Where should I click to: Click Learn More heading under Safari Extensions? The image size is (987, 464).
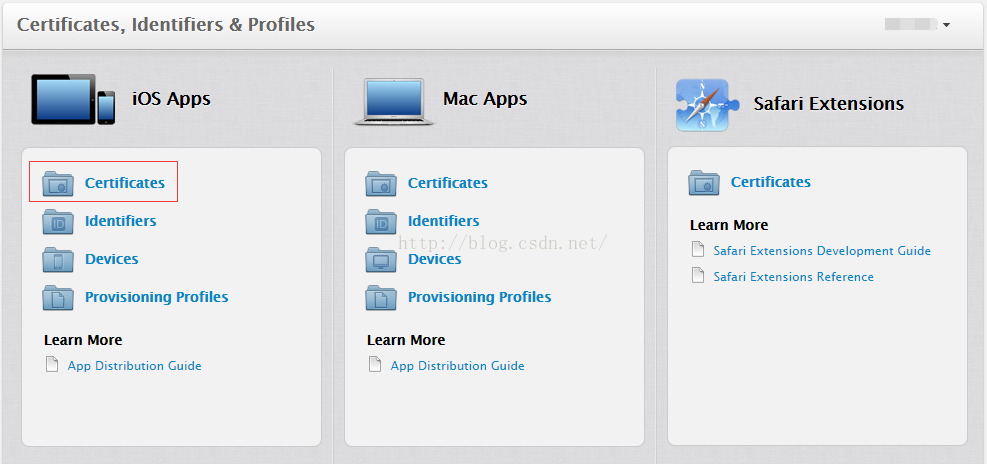tap(729, 225)
